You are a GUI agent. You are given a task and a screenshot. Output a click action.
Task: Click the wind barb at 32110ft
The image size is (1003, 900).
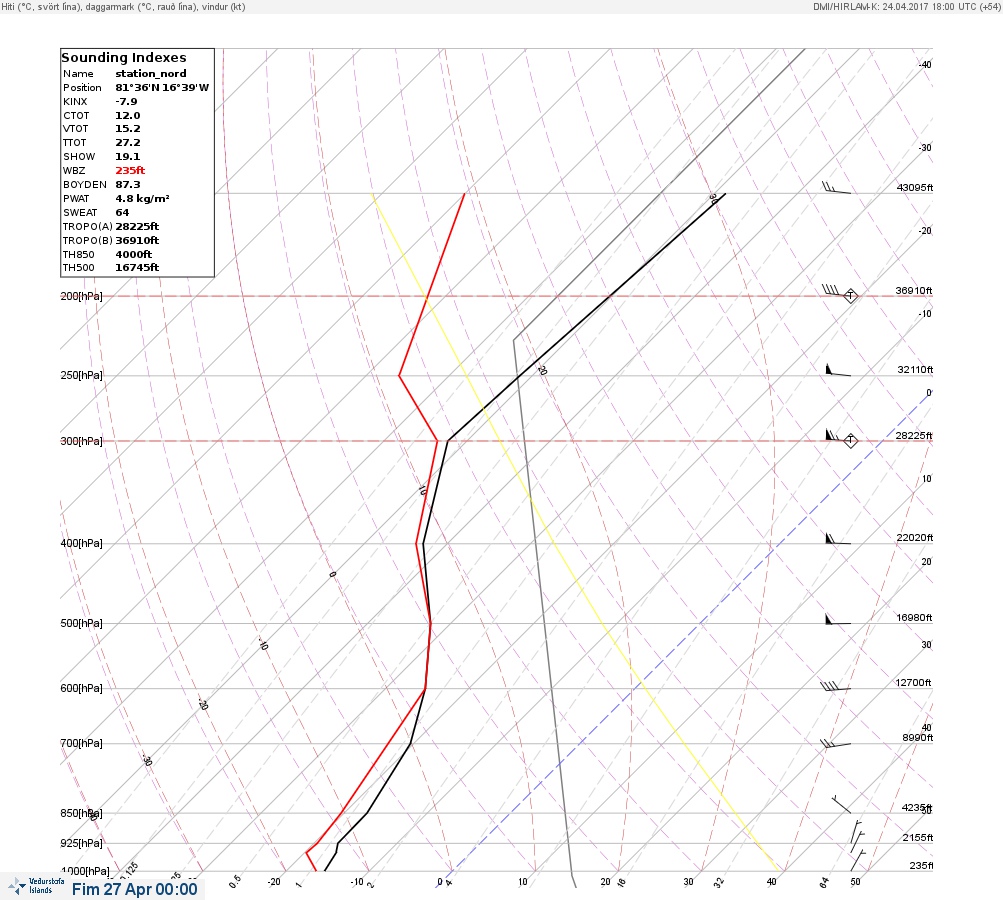point(838,370)
